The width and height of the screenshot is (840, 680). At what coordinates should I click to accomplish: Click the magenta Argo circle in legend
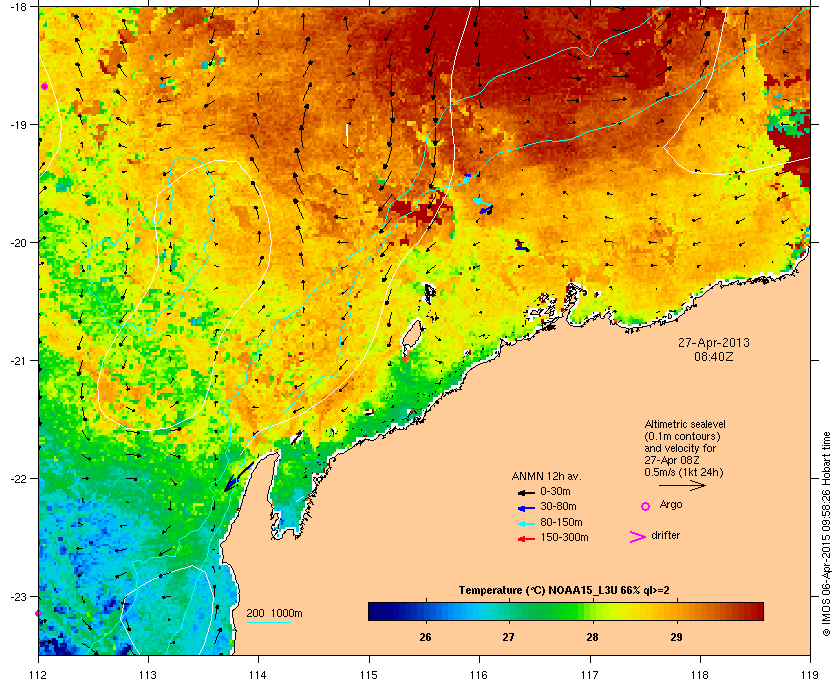(646, 506)
